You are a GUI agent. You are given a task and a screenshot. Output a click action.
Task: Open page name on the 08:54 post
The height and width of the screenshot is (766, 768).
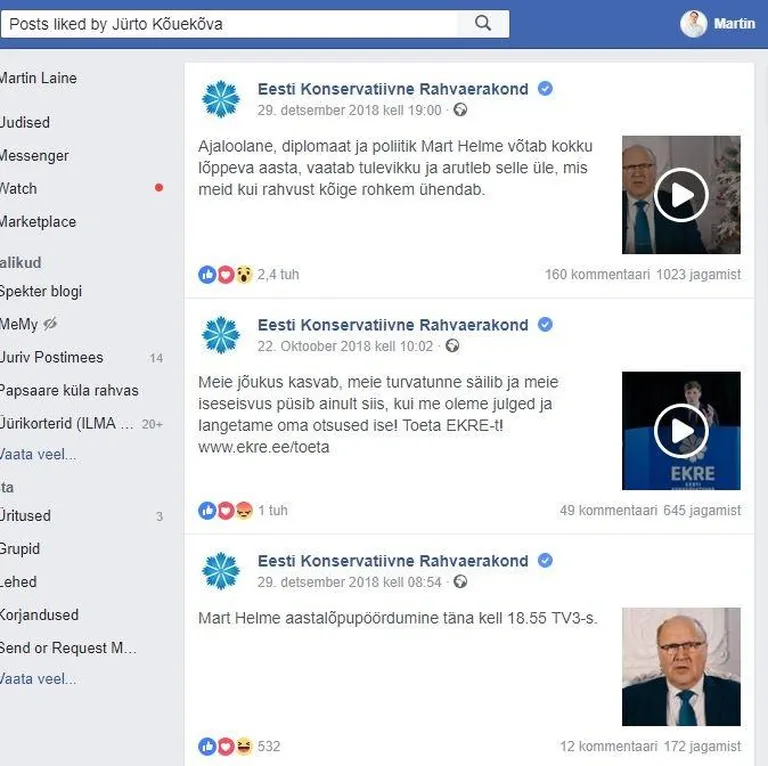[393, 561]
